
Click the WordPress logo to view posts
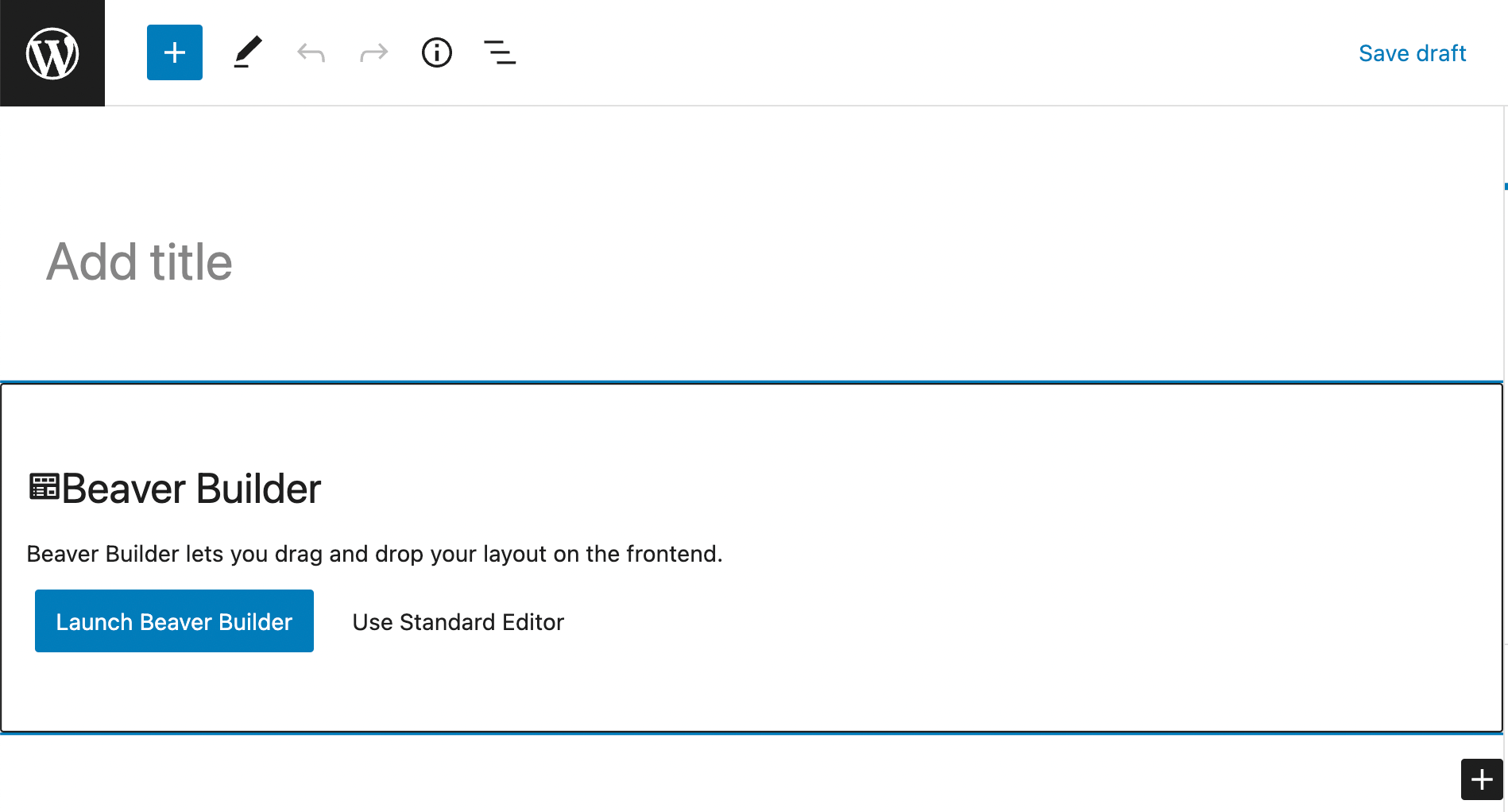click(52, 53)
